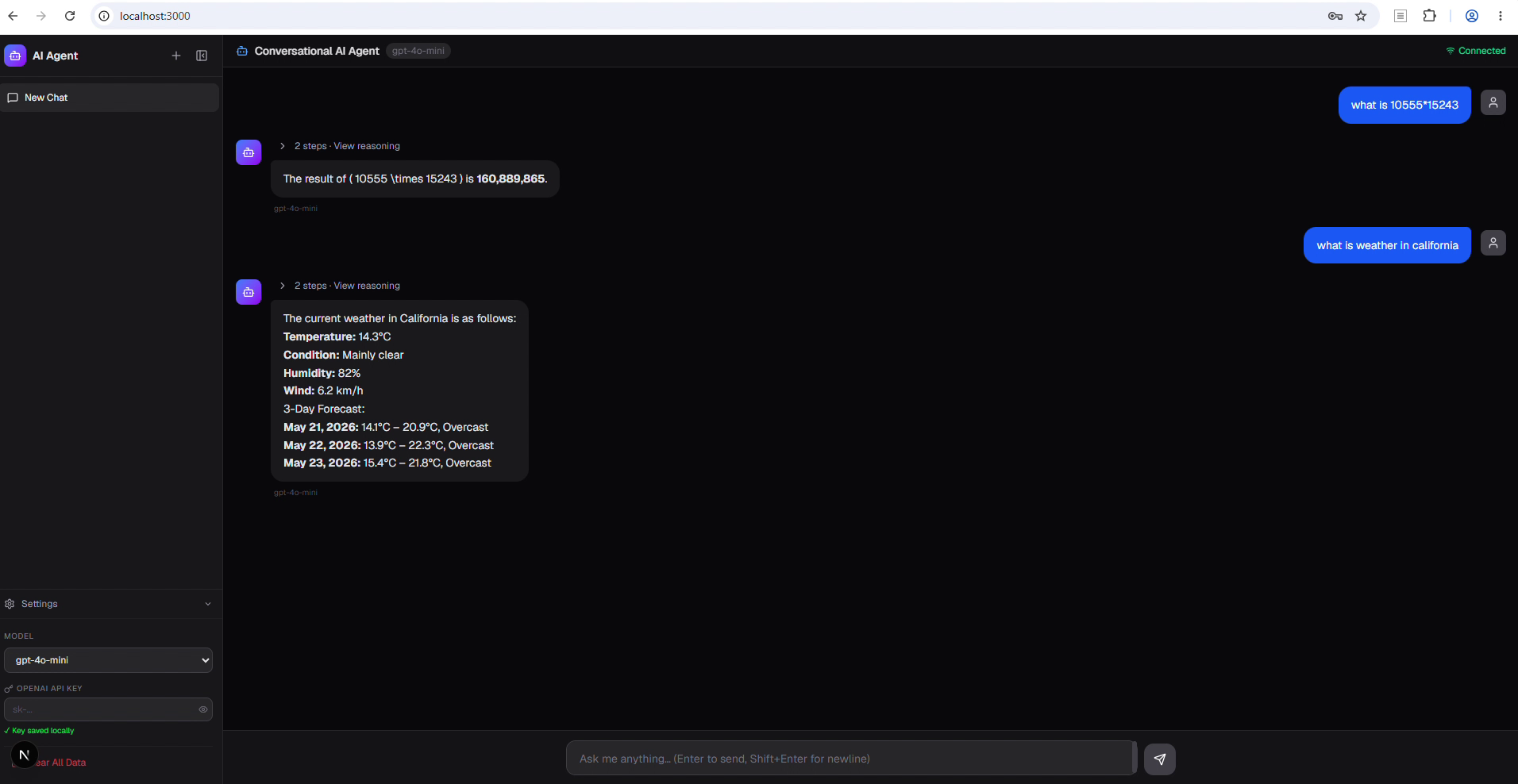Click the bot avatar beside the weather answer
The image size is (1518, 784).
pyautogui.click(x=249, y=292)
